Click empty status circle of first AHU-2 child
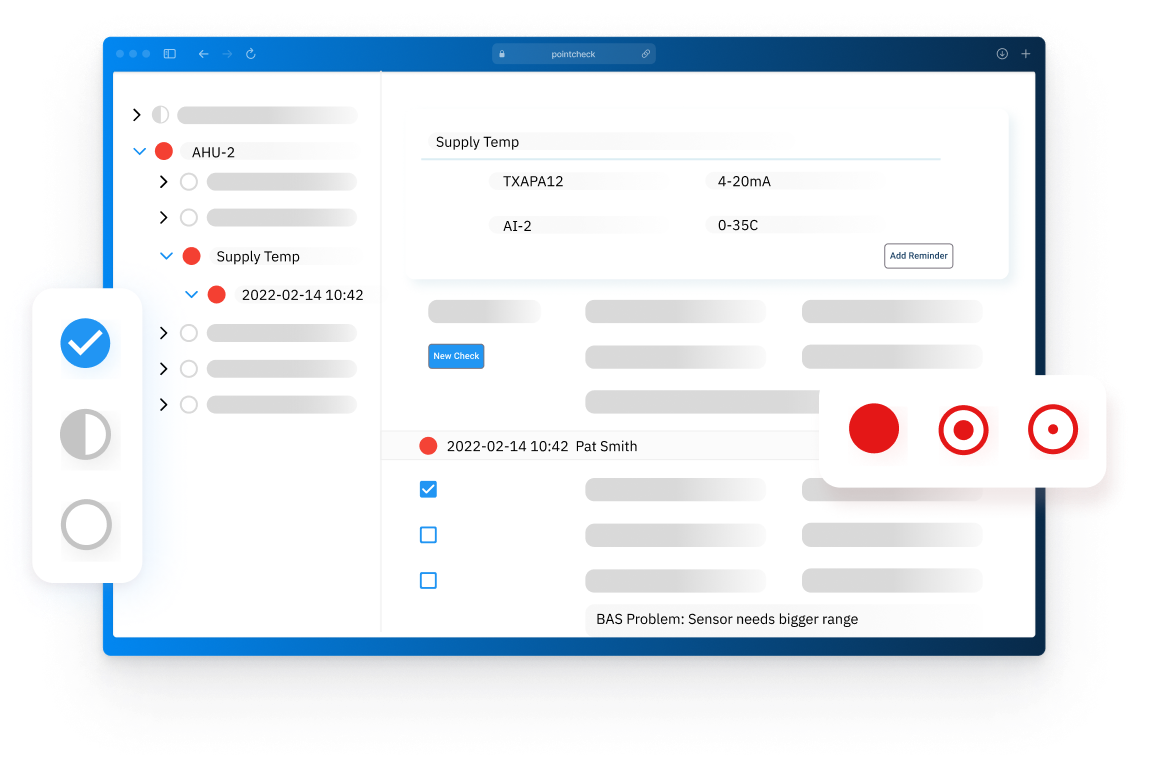Image resolution: width=1152 pixels, height=760 pixels. coord(189,182)
